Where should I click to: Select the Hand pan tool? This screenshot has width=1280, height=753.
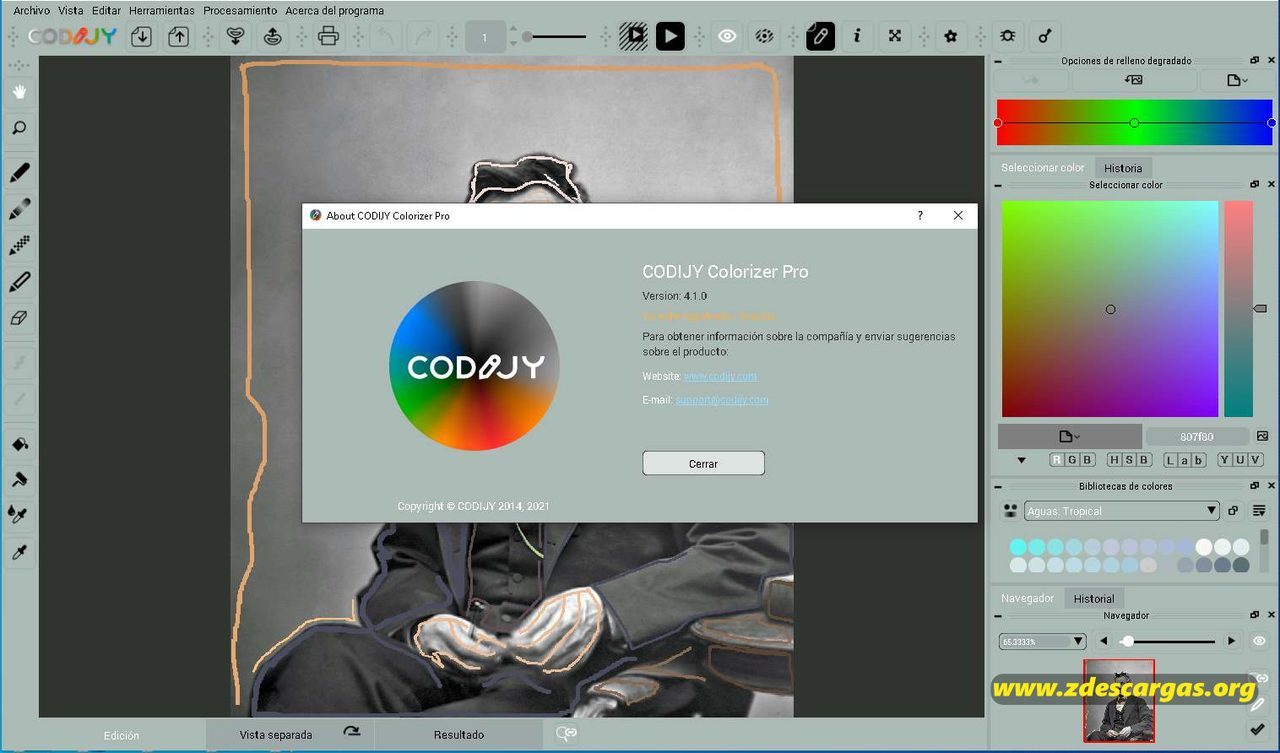click(x=19, y=92)
